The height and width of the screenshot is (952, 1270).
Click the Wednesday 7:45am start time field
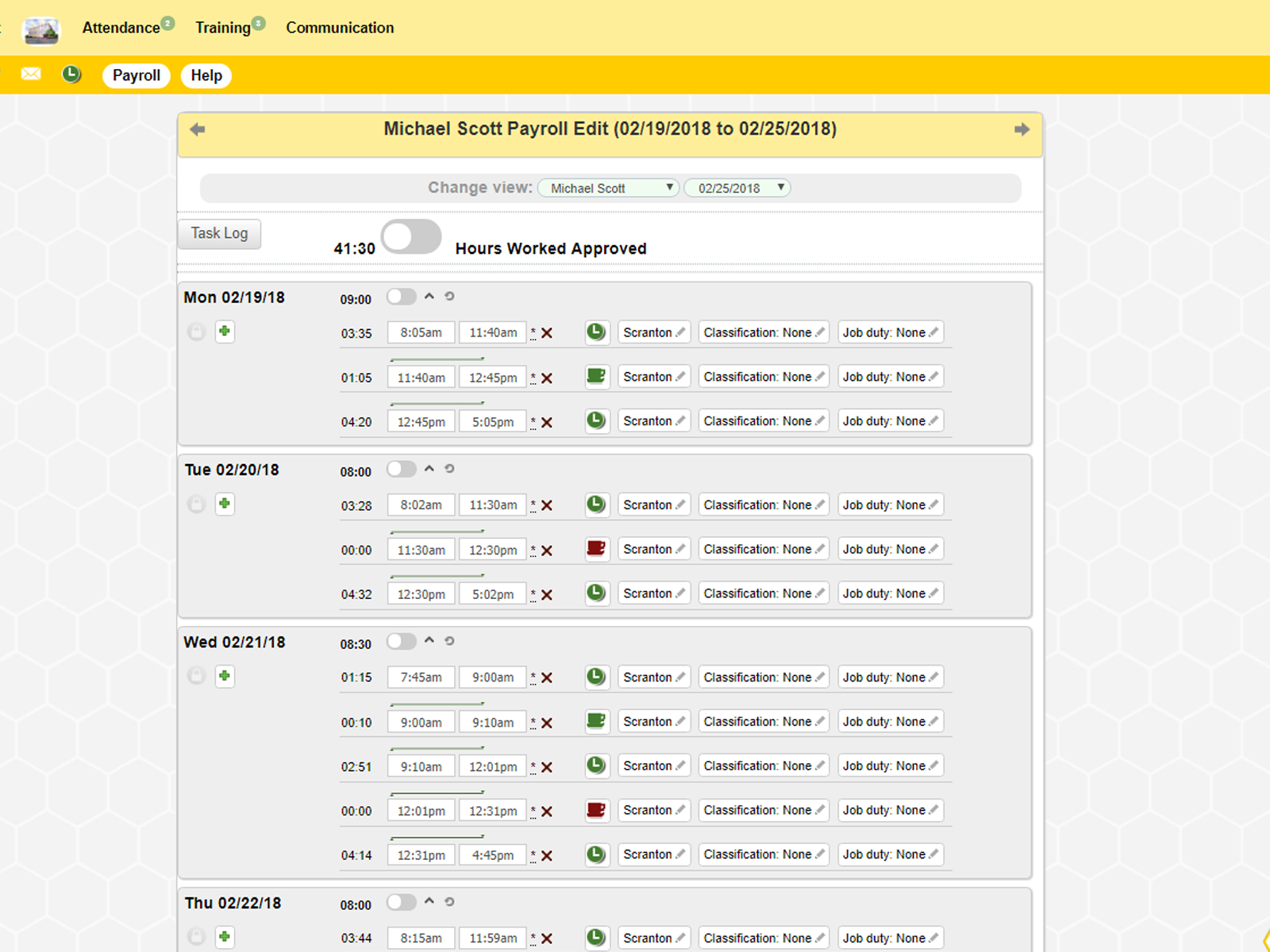(x=421, y=678)
